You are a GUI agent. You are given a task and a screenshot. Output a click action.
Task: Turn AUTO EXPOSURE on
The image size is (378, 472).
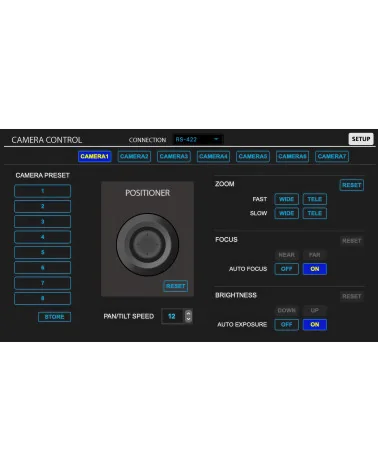(315, 324)
